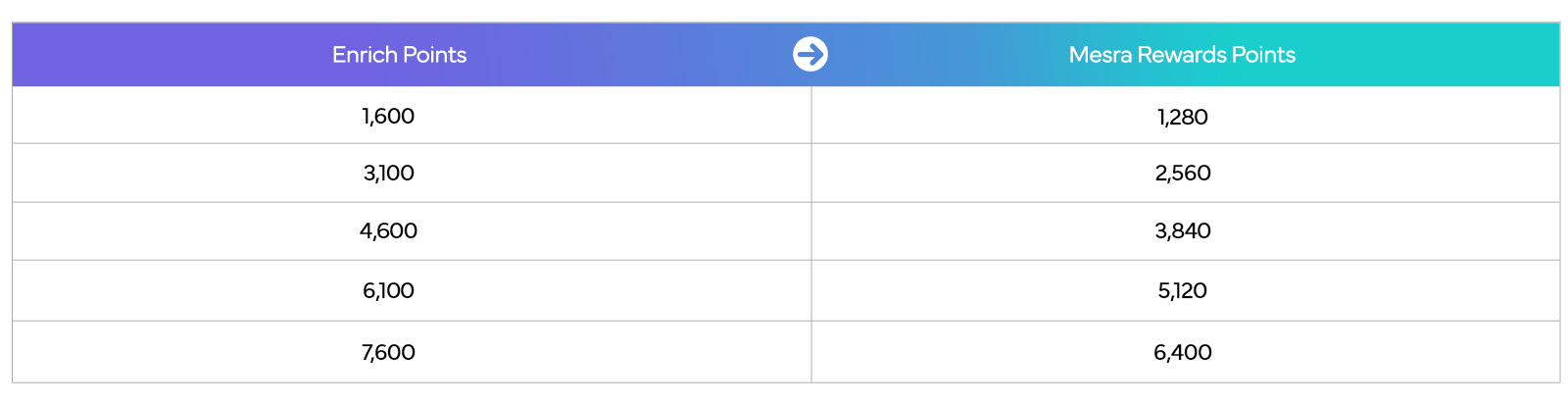1568x402 pixels.
Task: Select the Enrich Points column header
Action: 399,55
